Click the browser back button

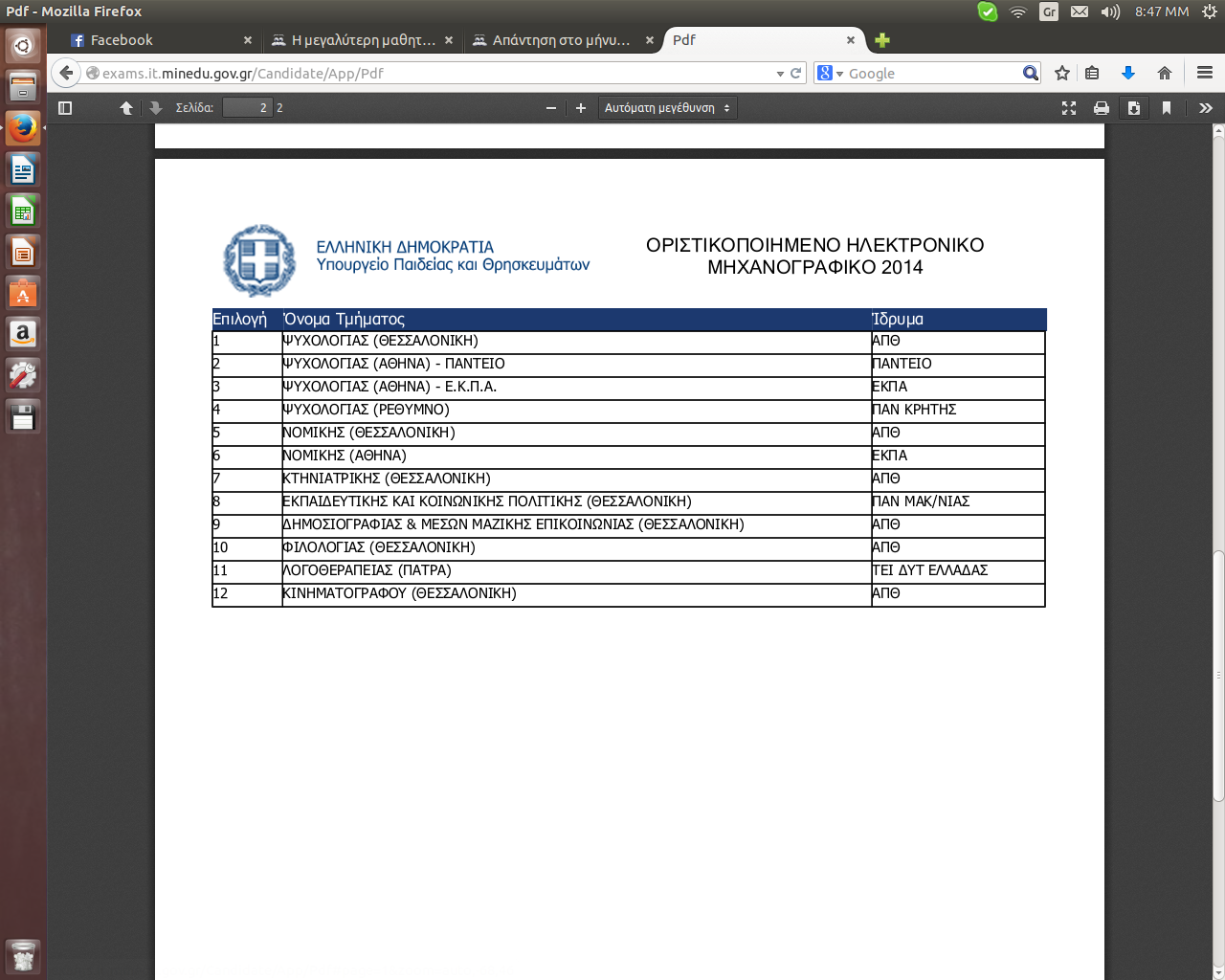point(66,73)
